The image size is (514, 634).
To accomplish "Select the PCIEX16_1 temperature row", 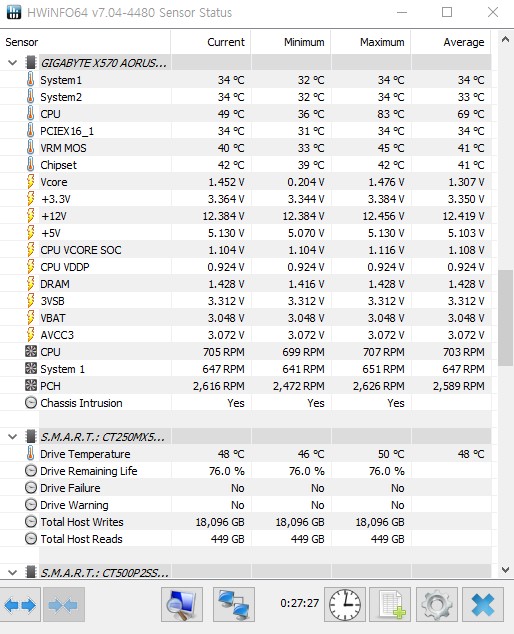I will 245,131.
